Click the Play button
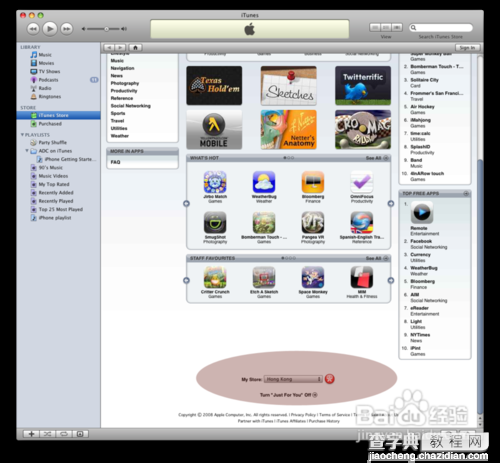 (x=50, y=29)
